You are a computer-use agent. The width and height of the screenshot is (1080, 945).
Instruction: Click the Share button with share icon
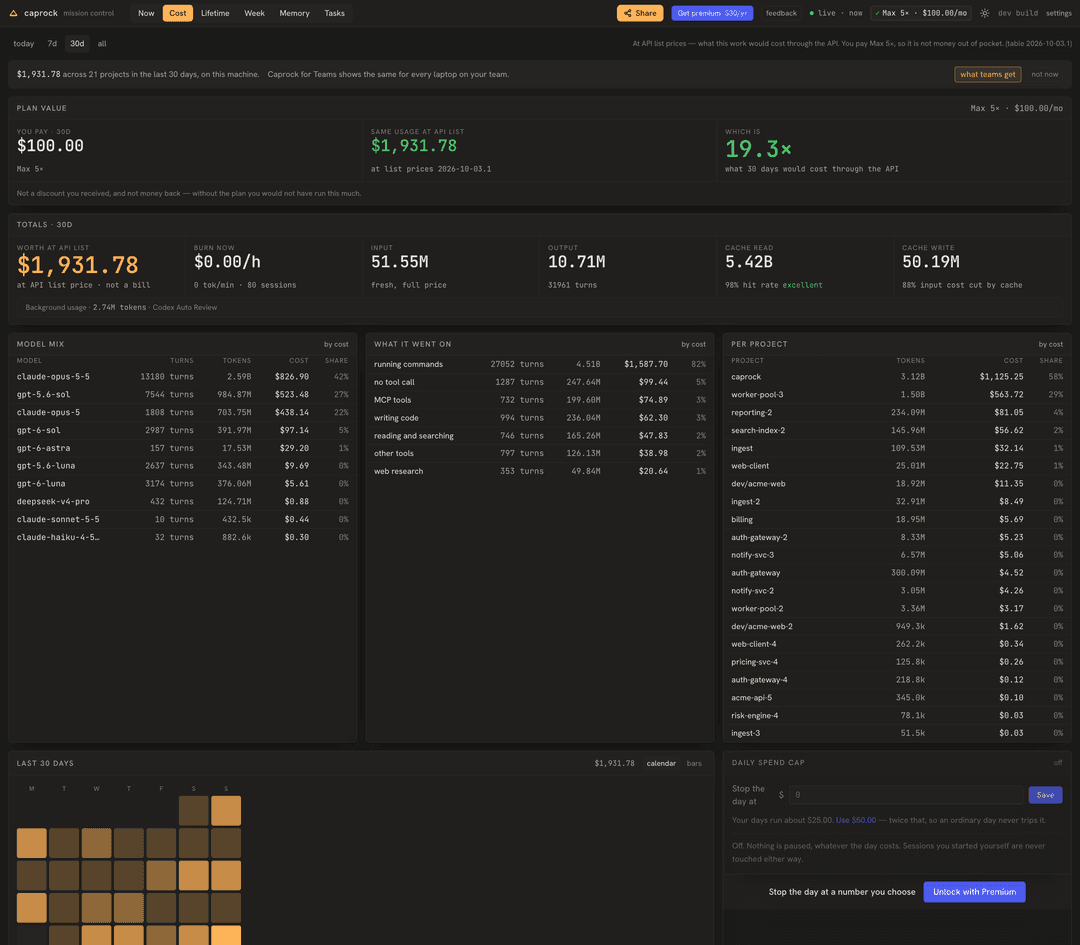[x=640, y=13]
